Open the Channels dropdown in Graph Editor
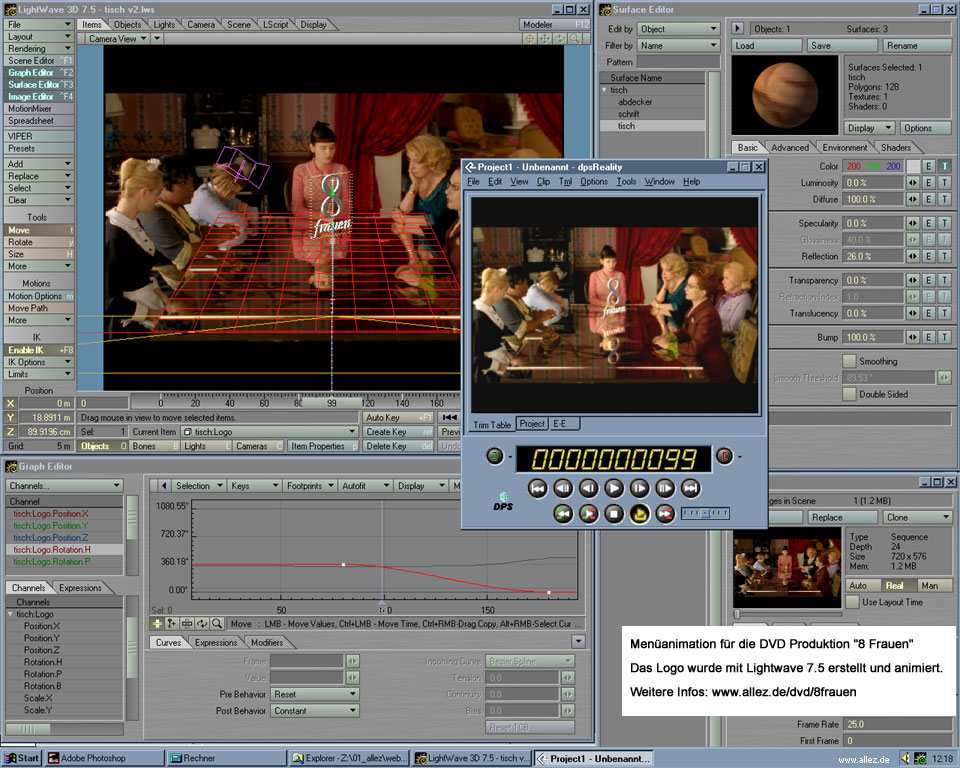This screenshot has width=960, height=768. (x=64, y=486)
